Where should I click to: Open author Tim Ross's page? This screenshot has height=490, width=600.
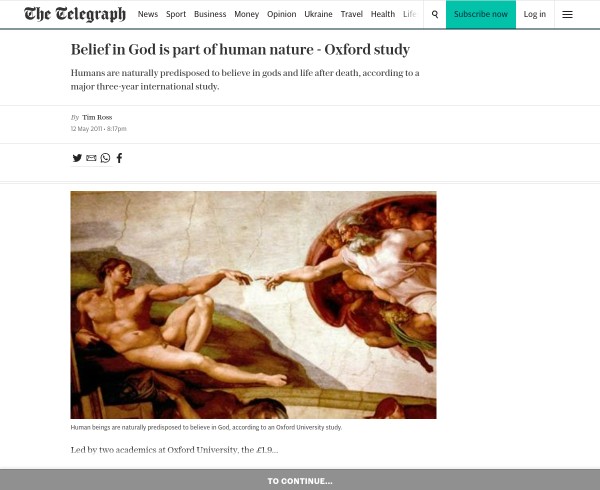coord(97,117)
